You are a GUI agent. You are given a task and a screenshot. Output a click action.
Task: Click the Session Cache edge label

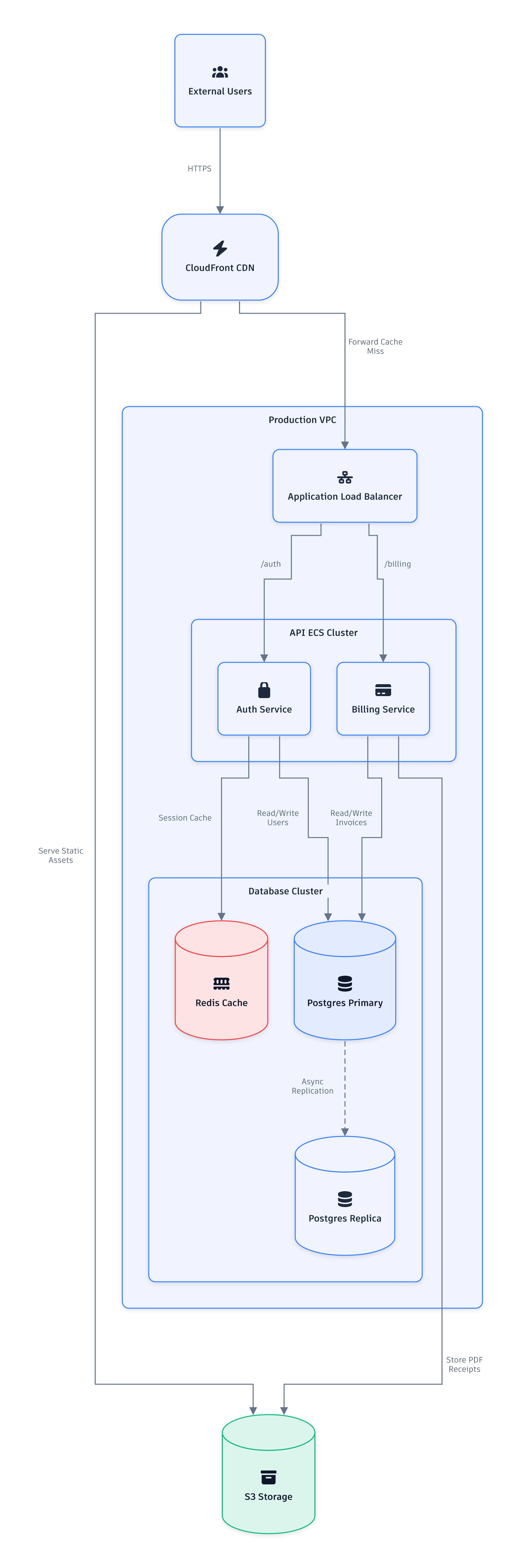click(x=185, y=818)
